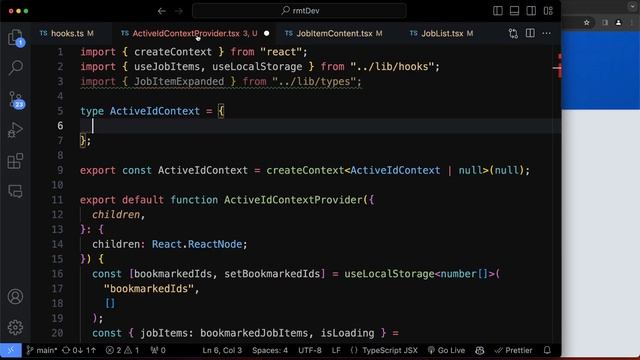
Task: Change end of line sequence LF
Action: [x=336, y=350]
